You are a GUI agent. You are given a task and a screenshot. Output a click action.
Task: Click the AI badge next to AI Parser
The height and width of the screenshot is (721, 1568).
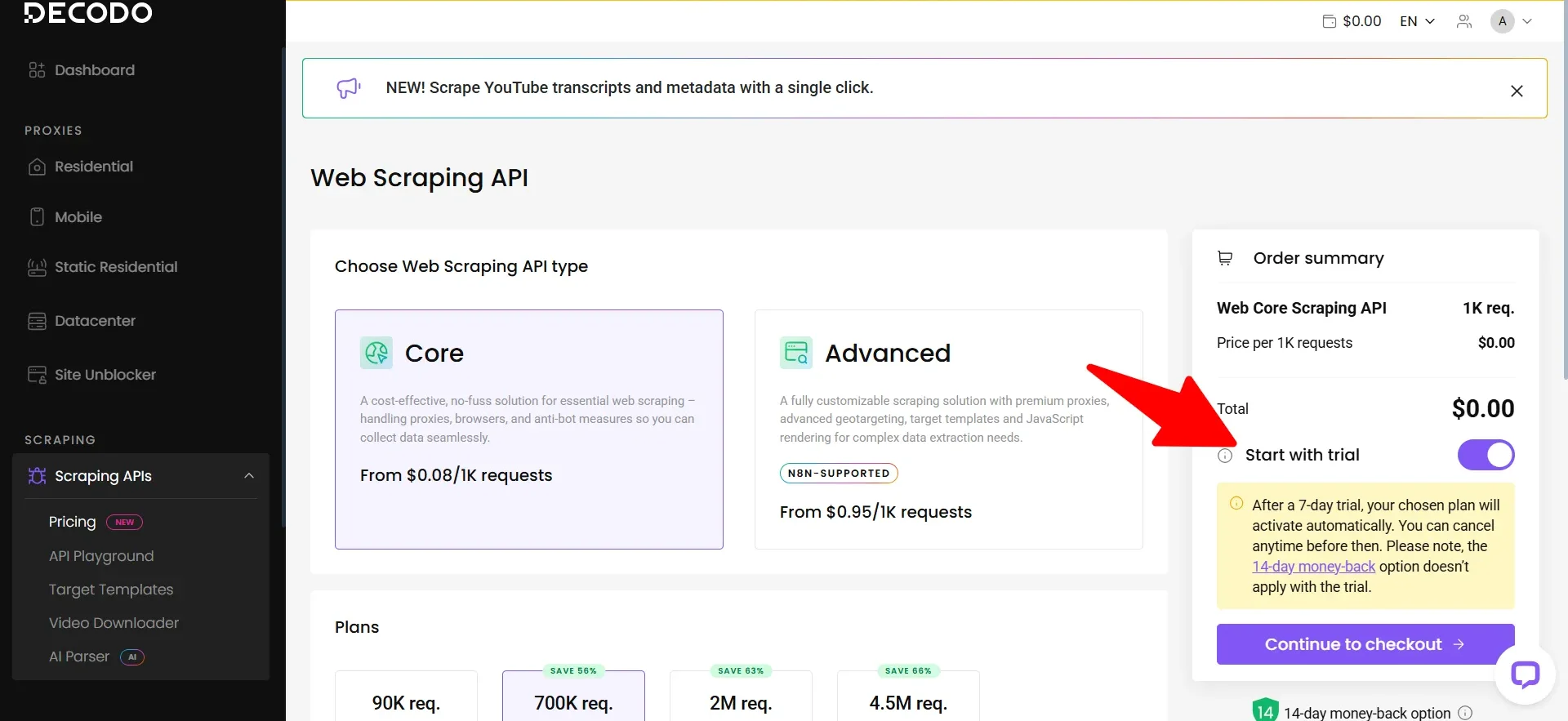click(x=132, y=657)
